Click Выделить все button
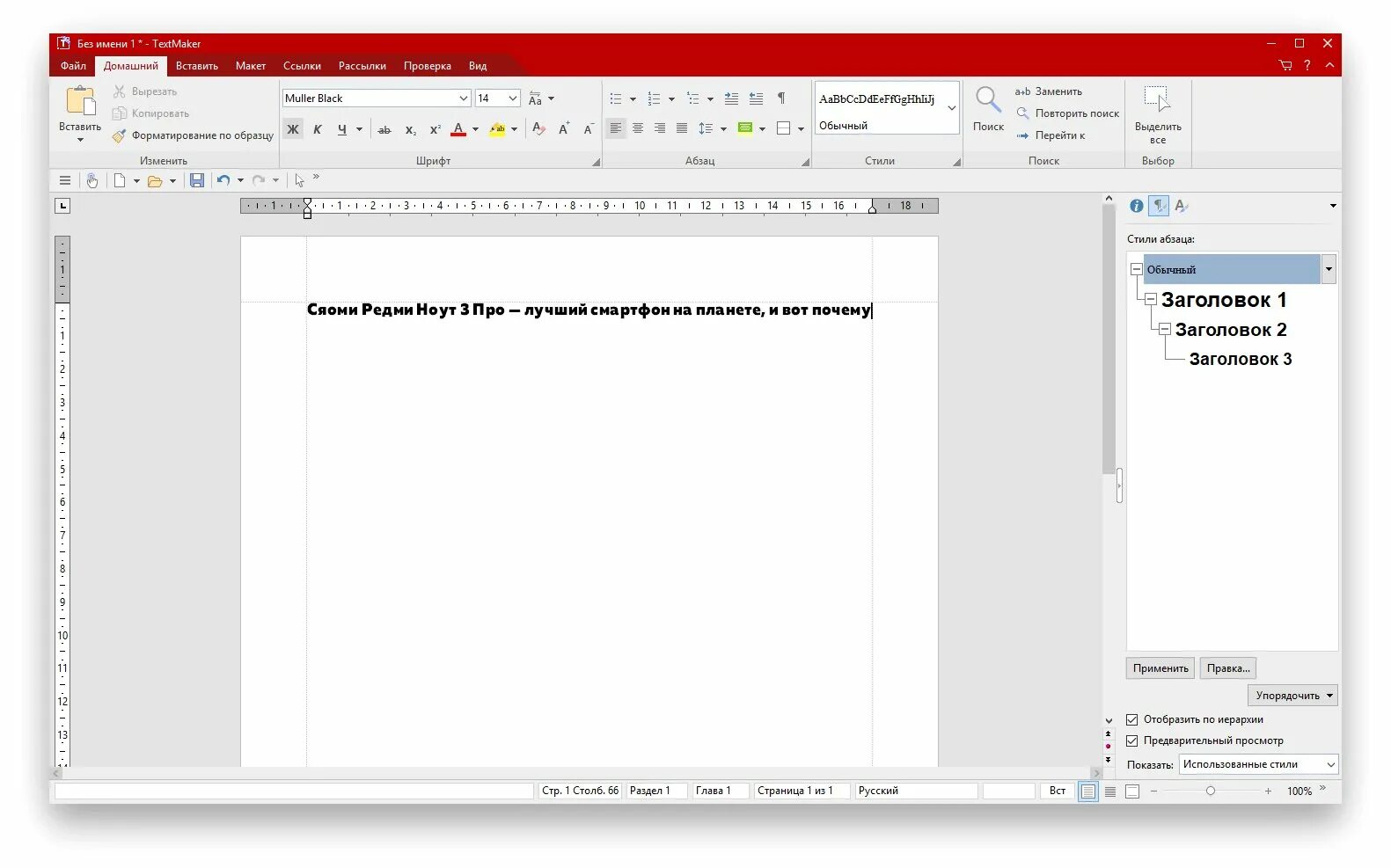 tap(1158, 114)
